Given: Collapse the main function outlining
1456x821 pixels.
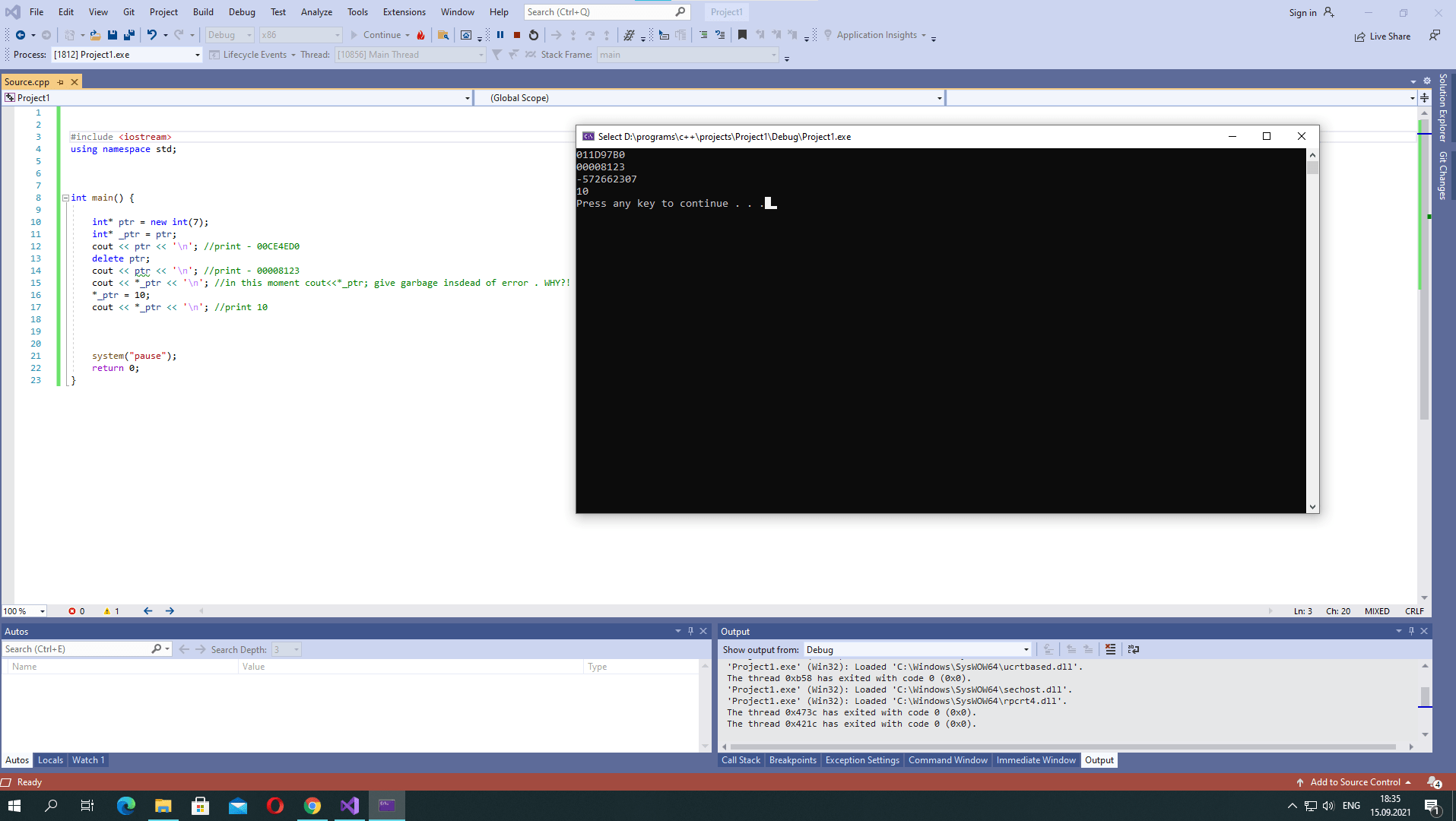Looking at the screenshot, I should click(x=65, y=198).
